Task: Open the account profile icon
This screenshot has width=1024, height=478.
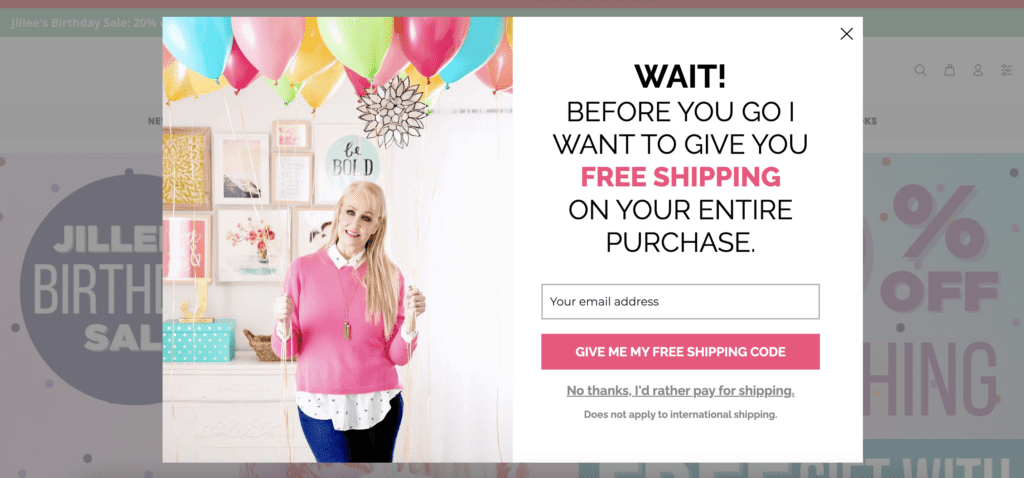Action: (978, 70)
